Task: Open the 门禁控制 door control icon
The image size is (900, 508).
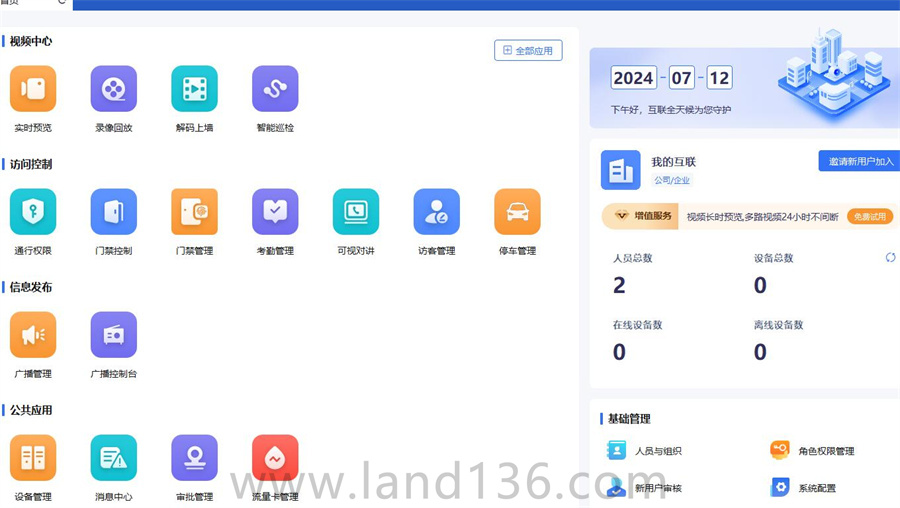Action: [x=114, y=212]
